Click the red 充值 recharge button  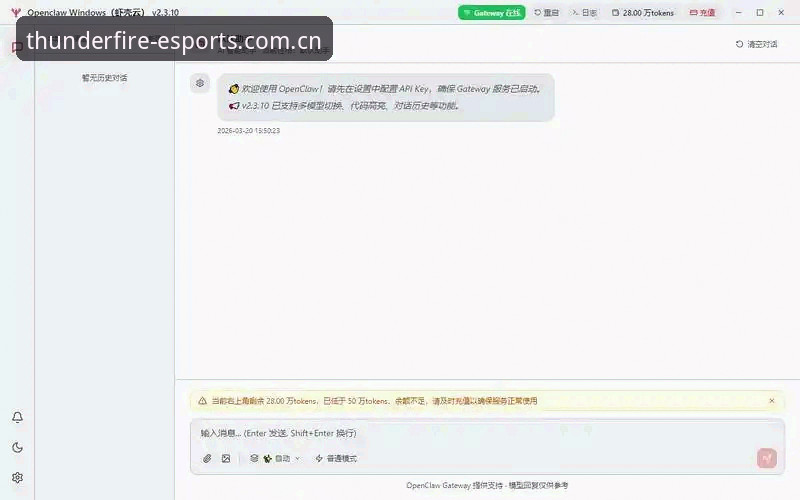click(703, 13)
